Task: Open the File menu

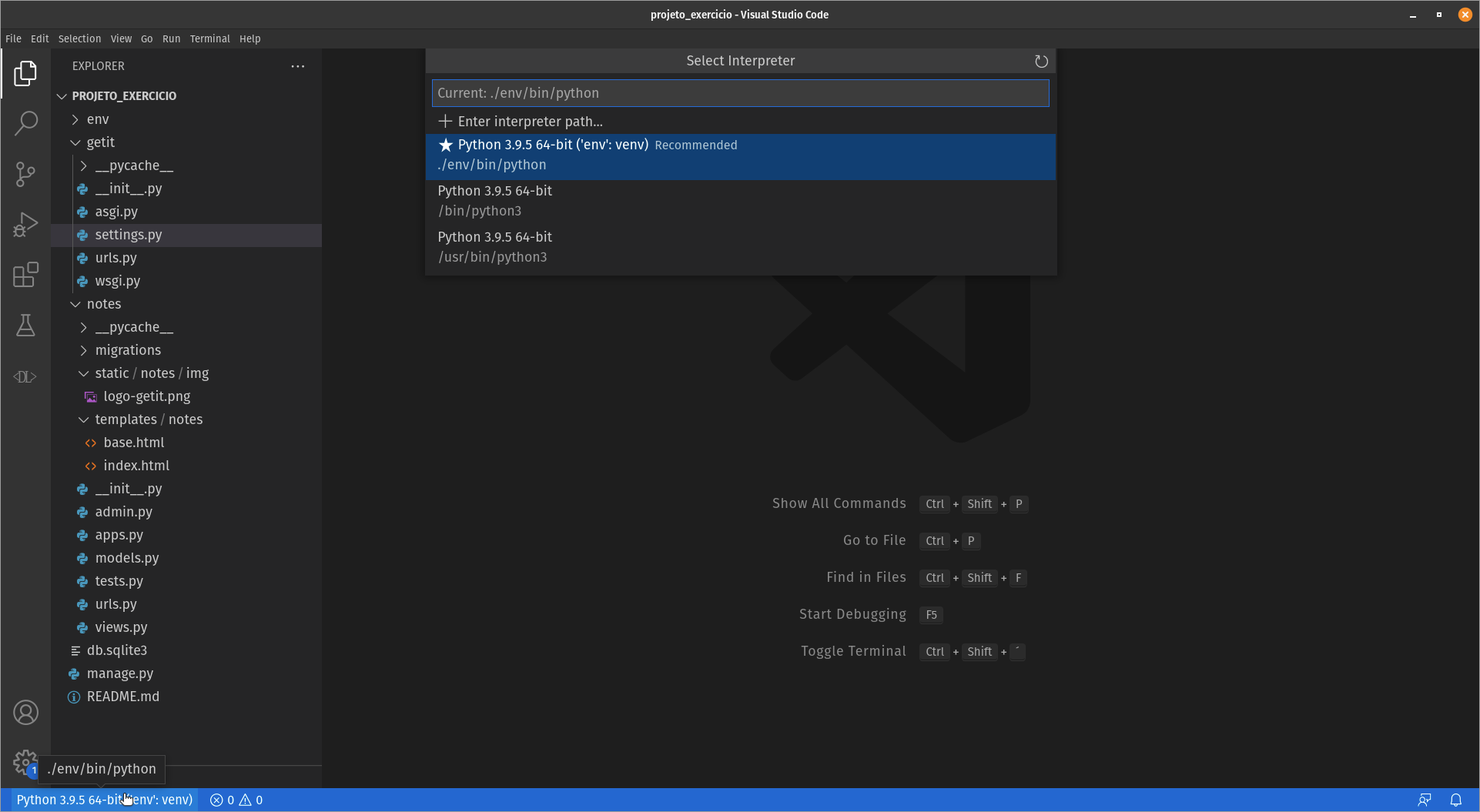Action: [13, 38]
